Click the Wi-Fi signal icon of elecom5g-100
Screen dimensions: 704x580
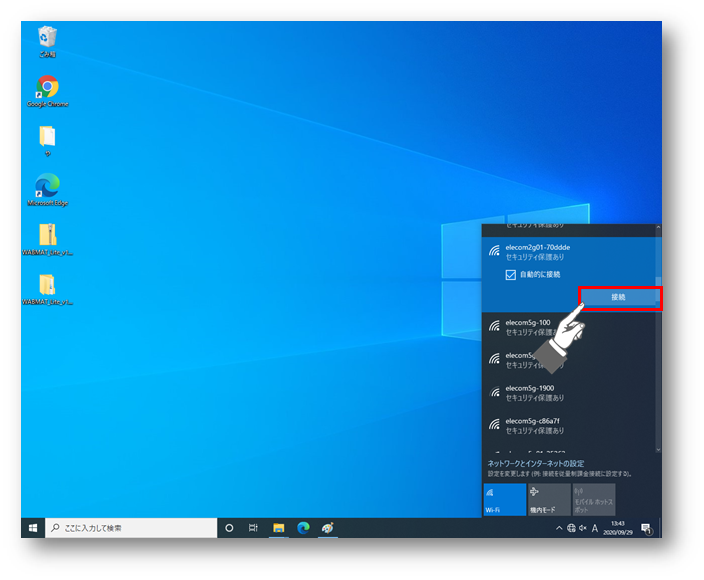(x=494, y=325)
